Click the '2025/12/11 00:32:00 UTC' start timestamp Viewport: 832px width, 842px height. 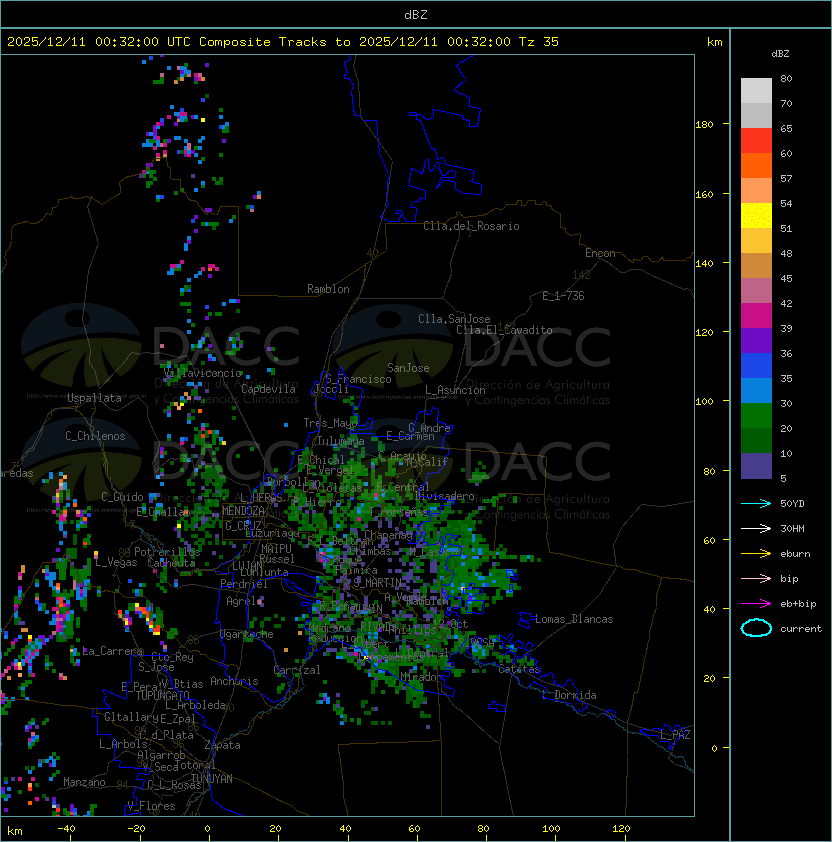[99, 42]
